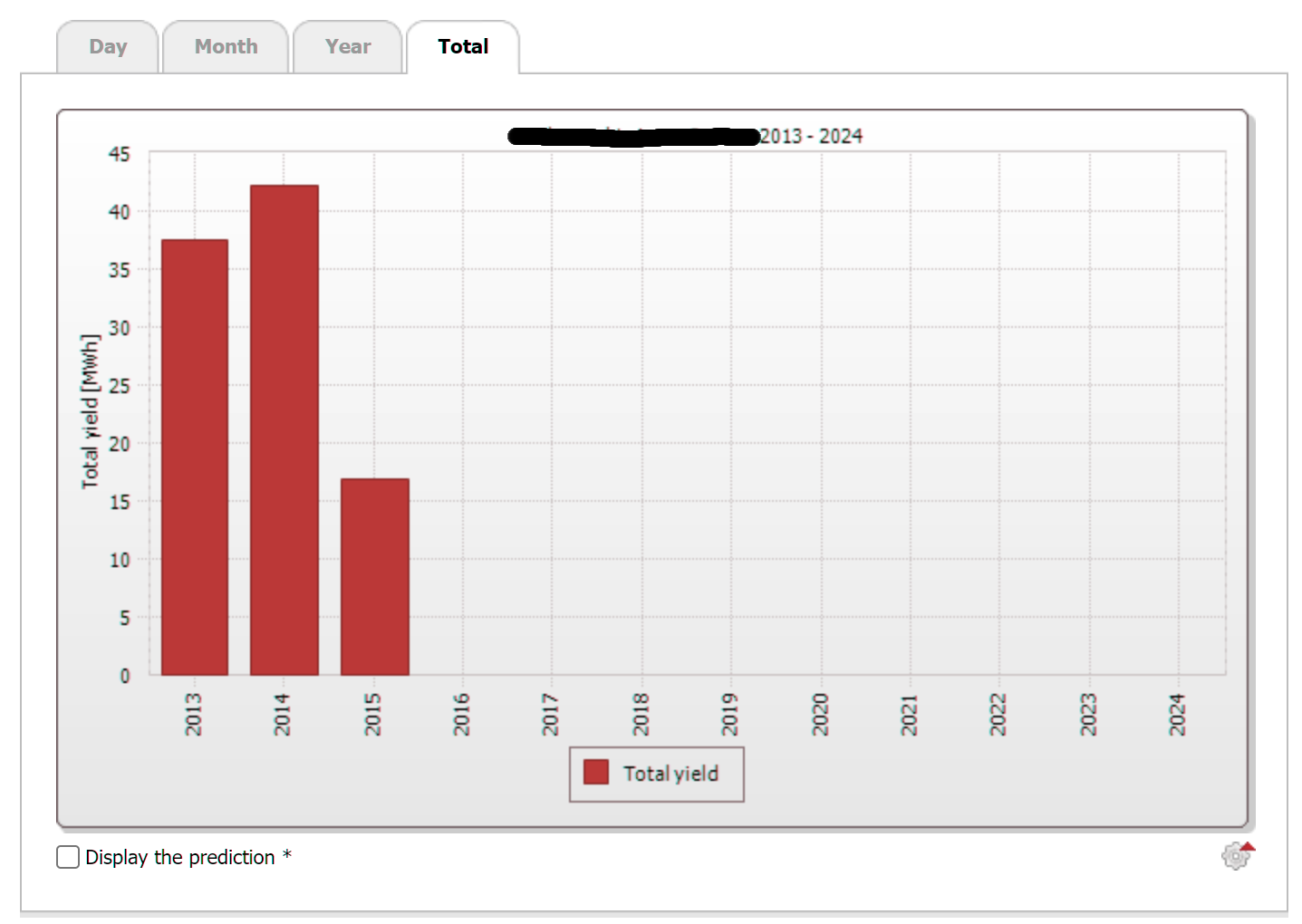Click the 2018 x-axis label

click(641, 714)
